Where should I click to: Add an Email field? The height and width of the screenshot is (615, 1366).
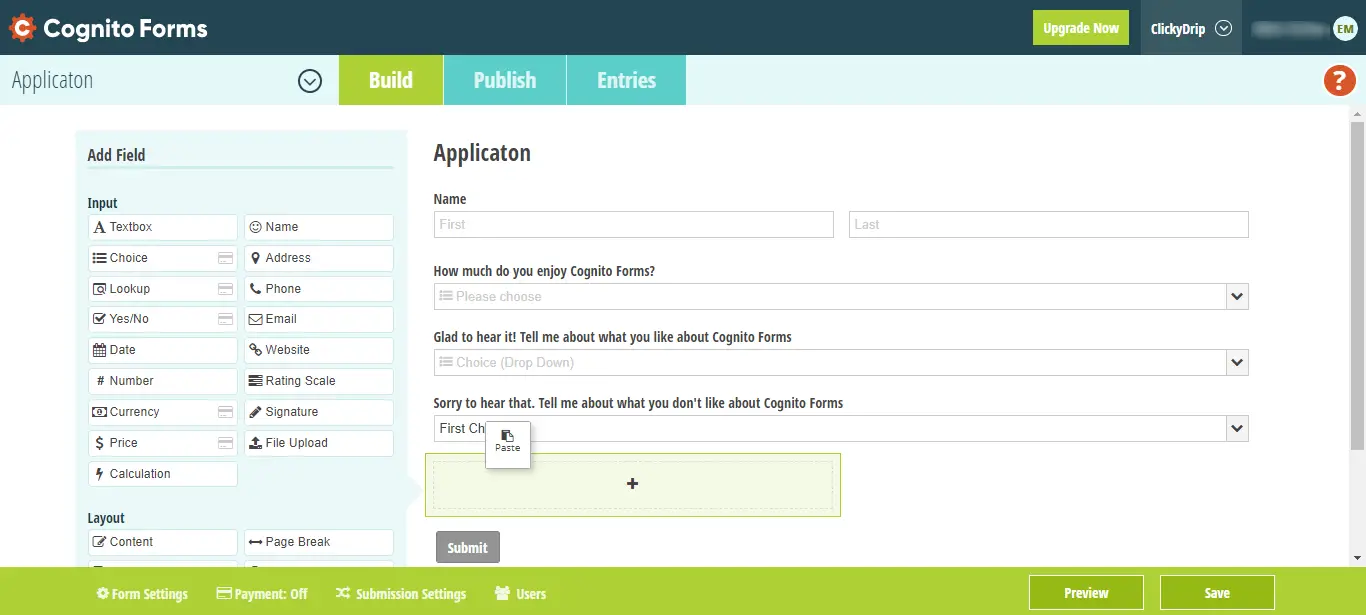[x=319, y=319]
